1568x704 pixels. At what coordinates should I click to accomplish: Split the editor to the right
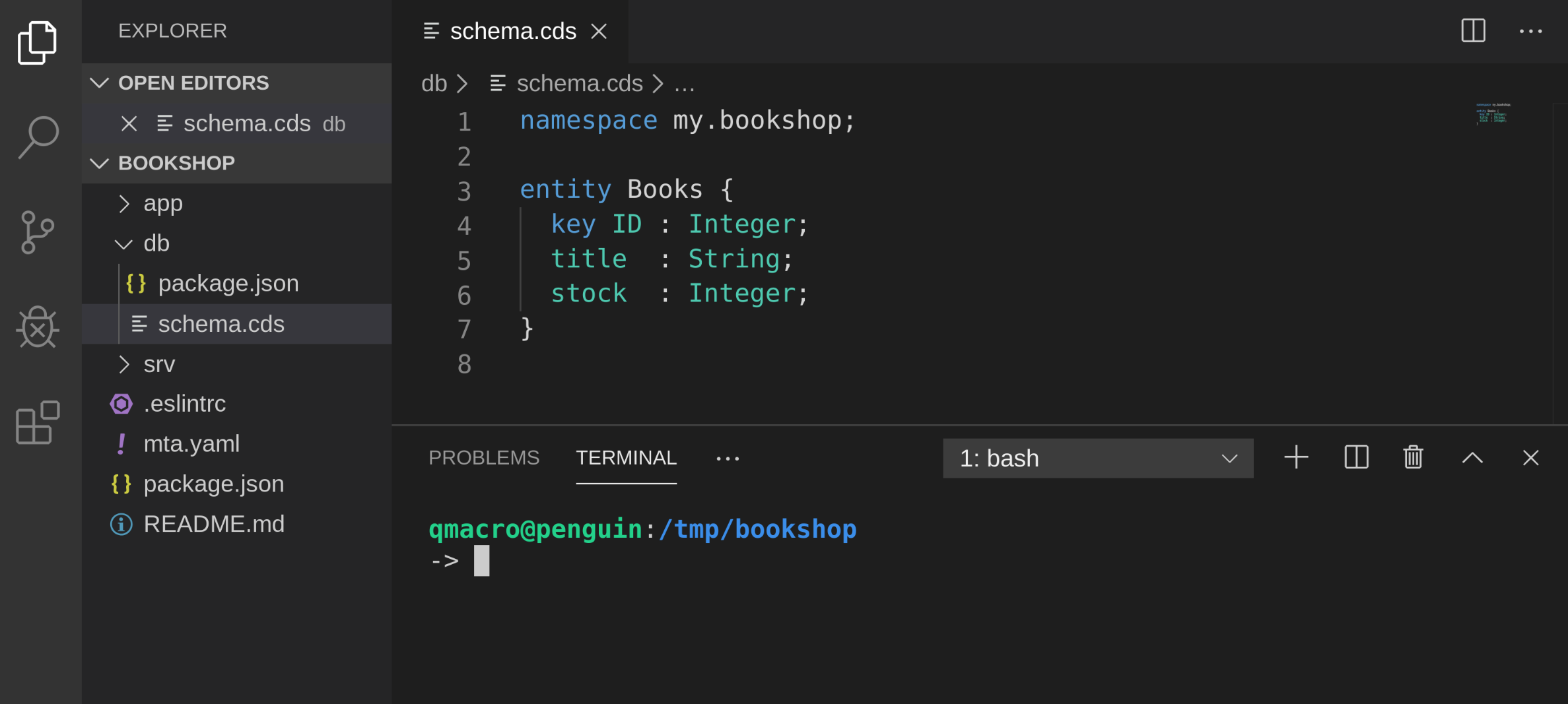tap(1473, 30)
